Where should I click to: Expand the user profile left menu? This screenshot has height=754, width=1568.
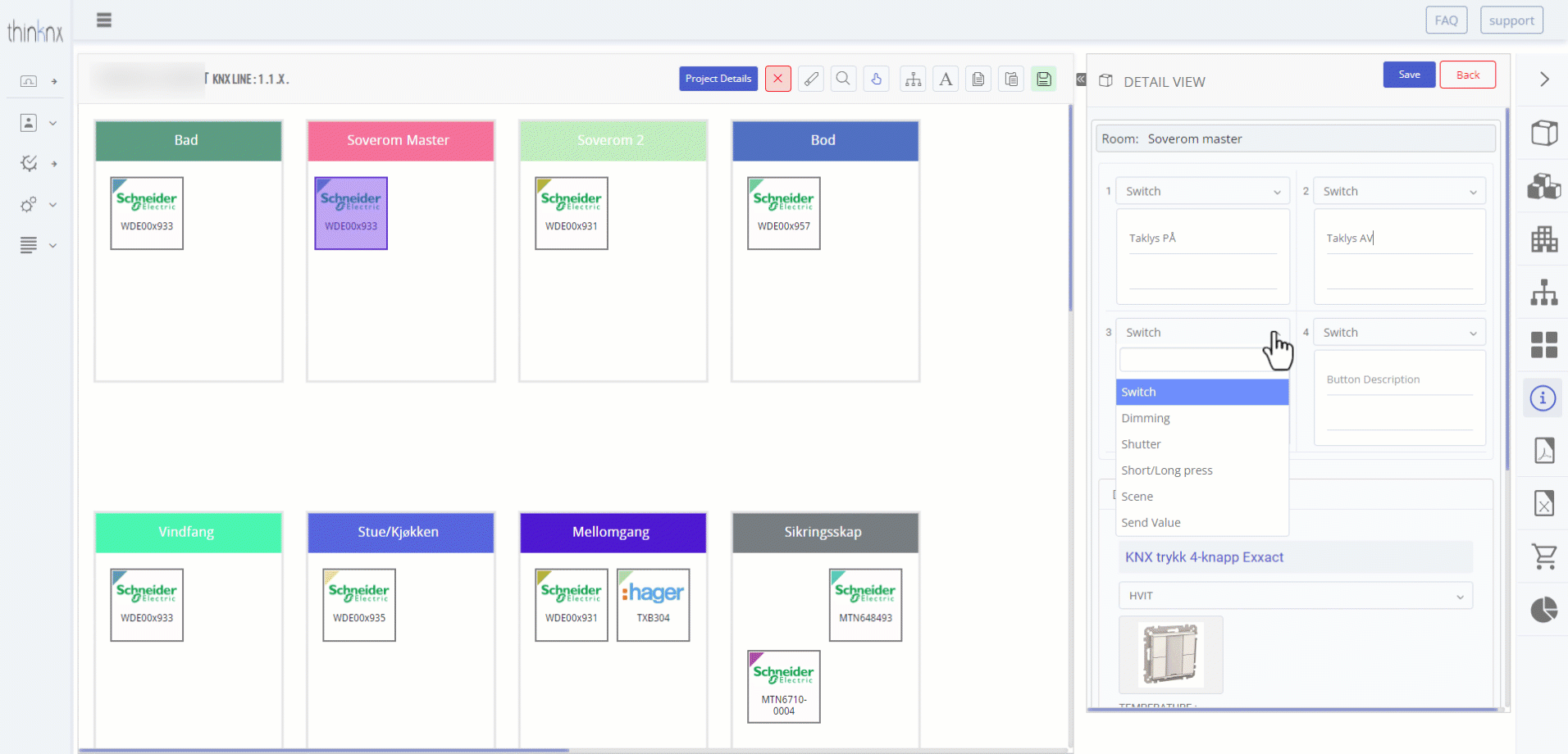click(x=38, y=123)
